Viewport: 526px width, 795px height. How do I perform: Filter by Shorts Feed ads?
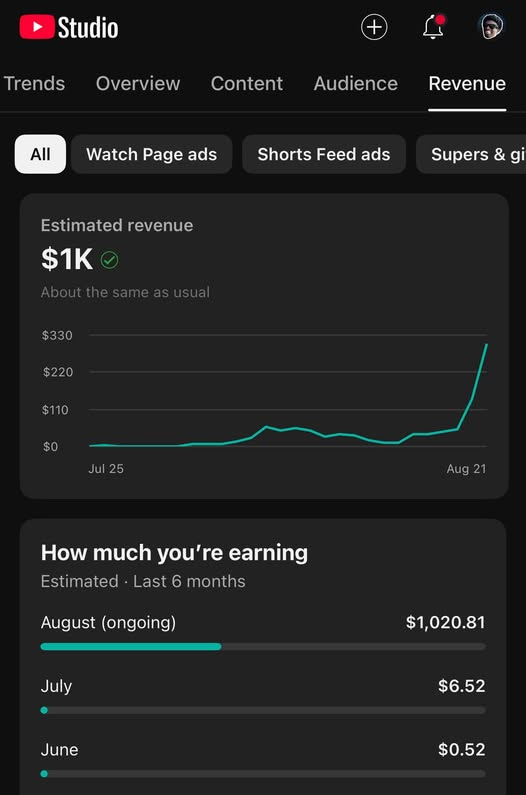[324, 154]
